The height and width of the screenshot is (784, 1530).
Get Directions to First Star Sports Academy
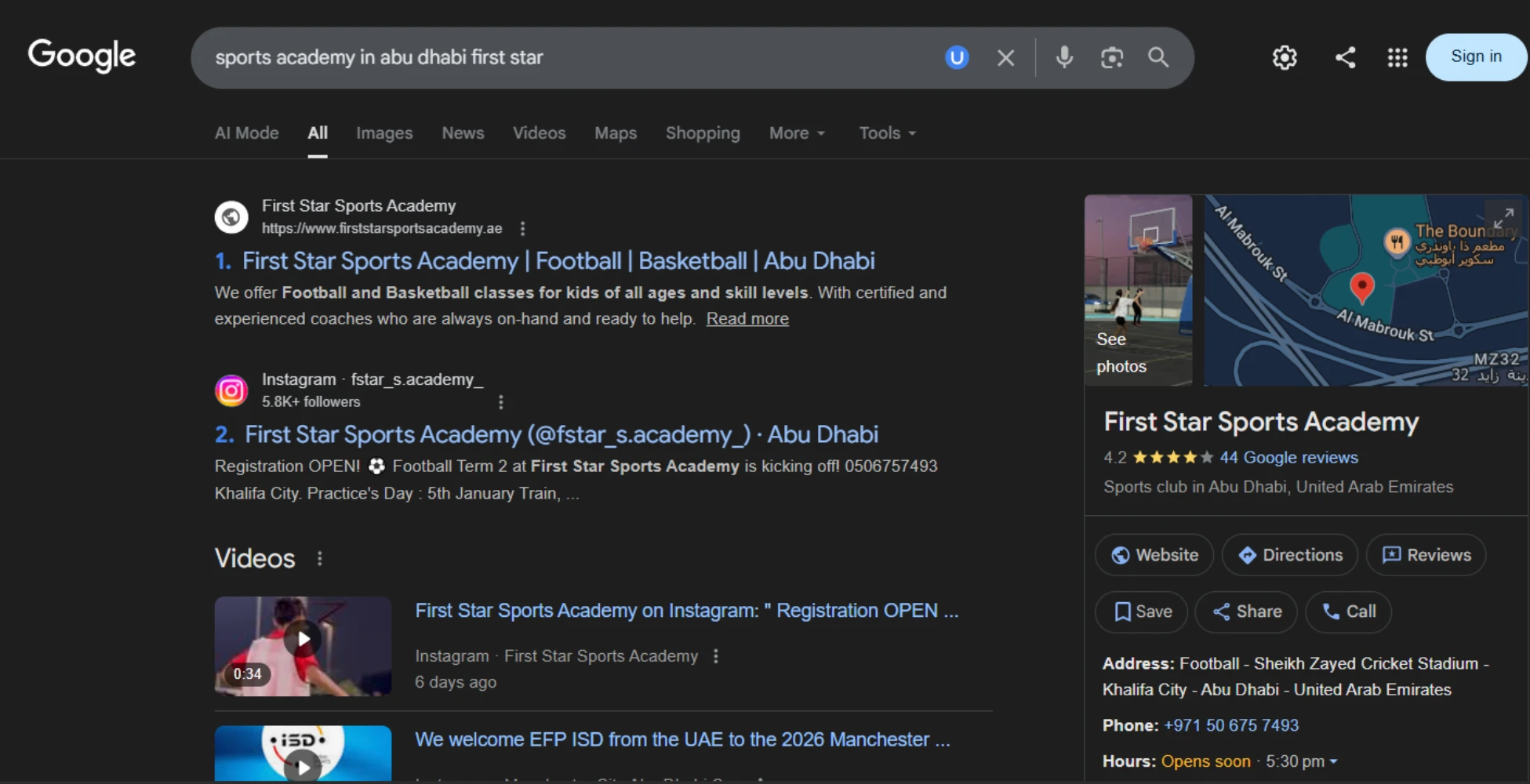[1290, 555]
